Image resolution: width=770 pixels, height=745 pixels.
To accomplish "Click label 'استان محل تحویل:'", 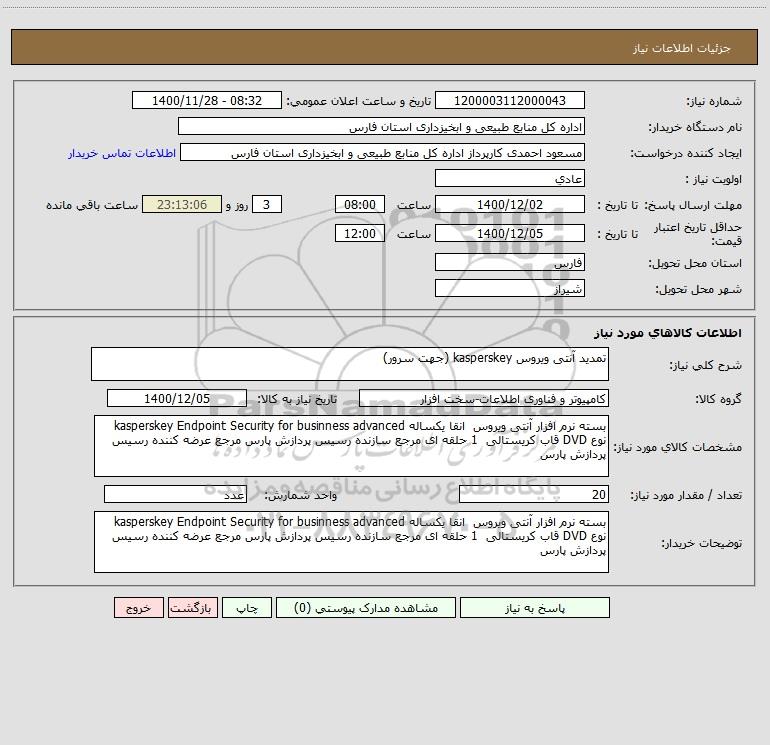I will point(695,264).
